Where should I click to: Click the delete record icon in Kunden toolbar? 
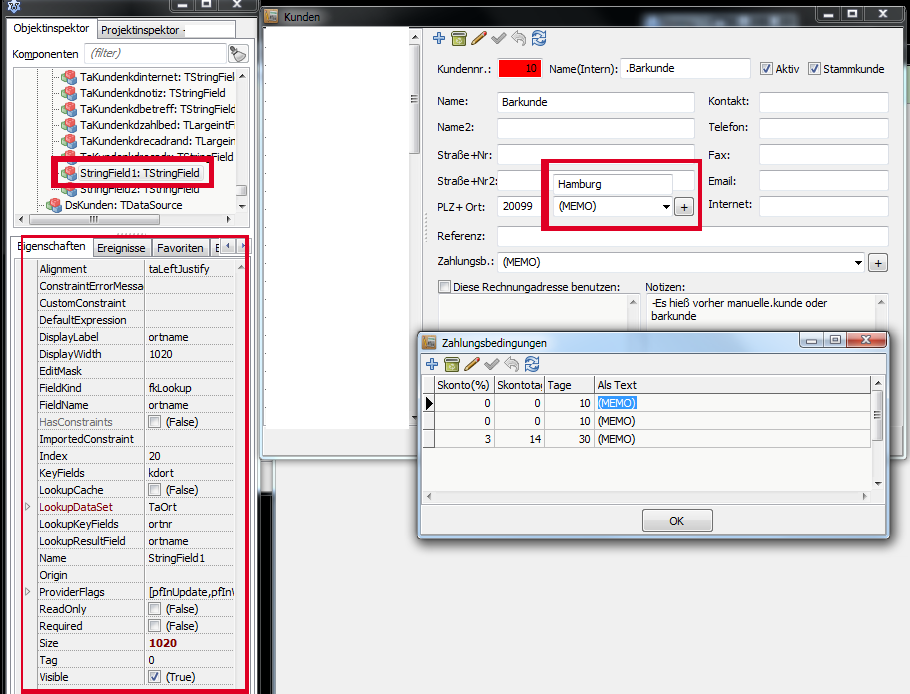459,39
